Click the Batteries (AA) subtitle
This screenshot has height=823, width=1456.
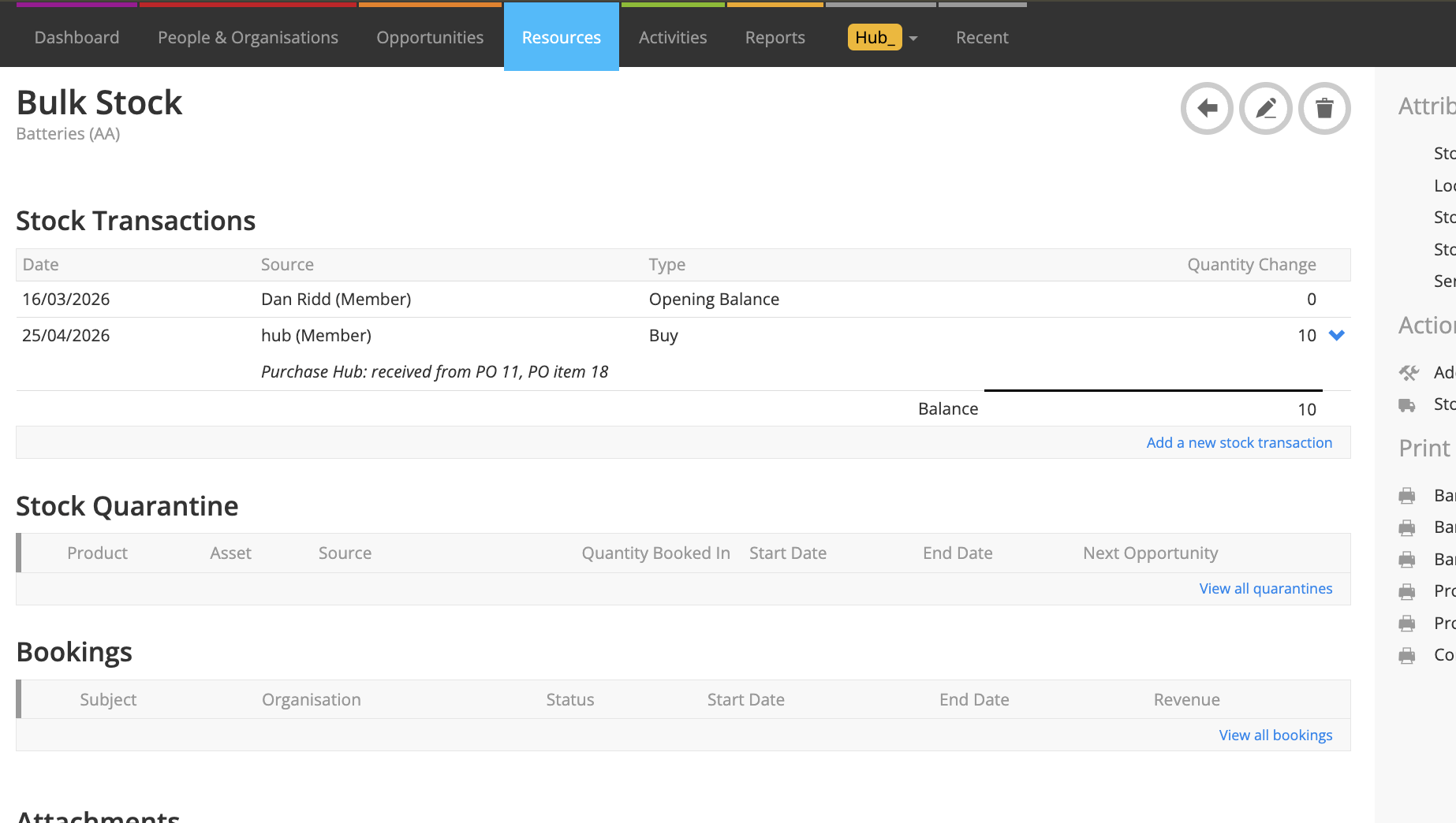(x=68, y=133)
